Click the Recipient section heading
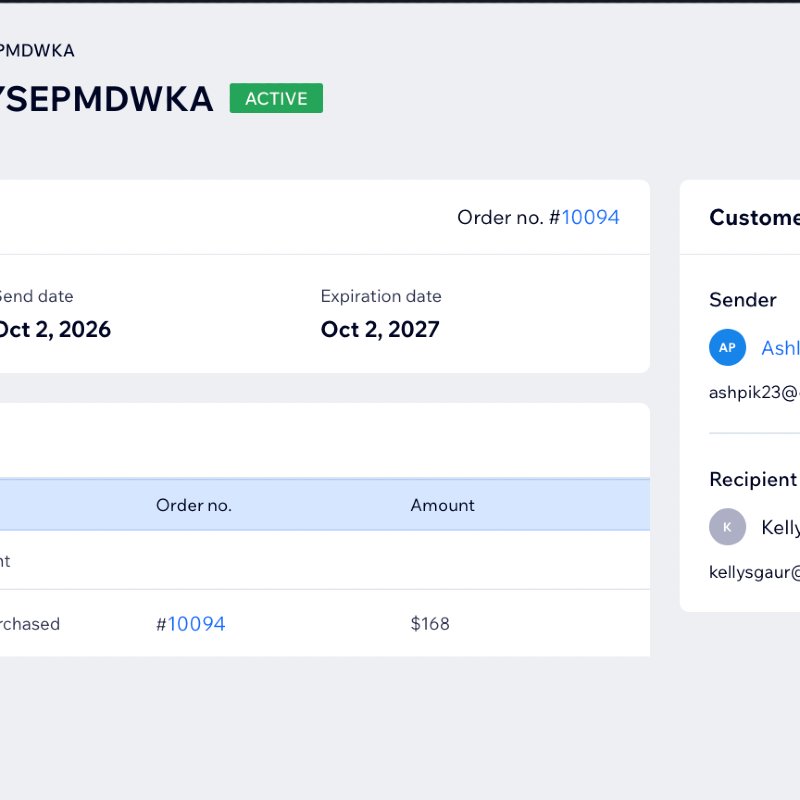This screenshot has width=800, height=800. (753, 480)
